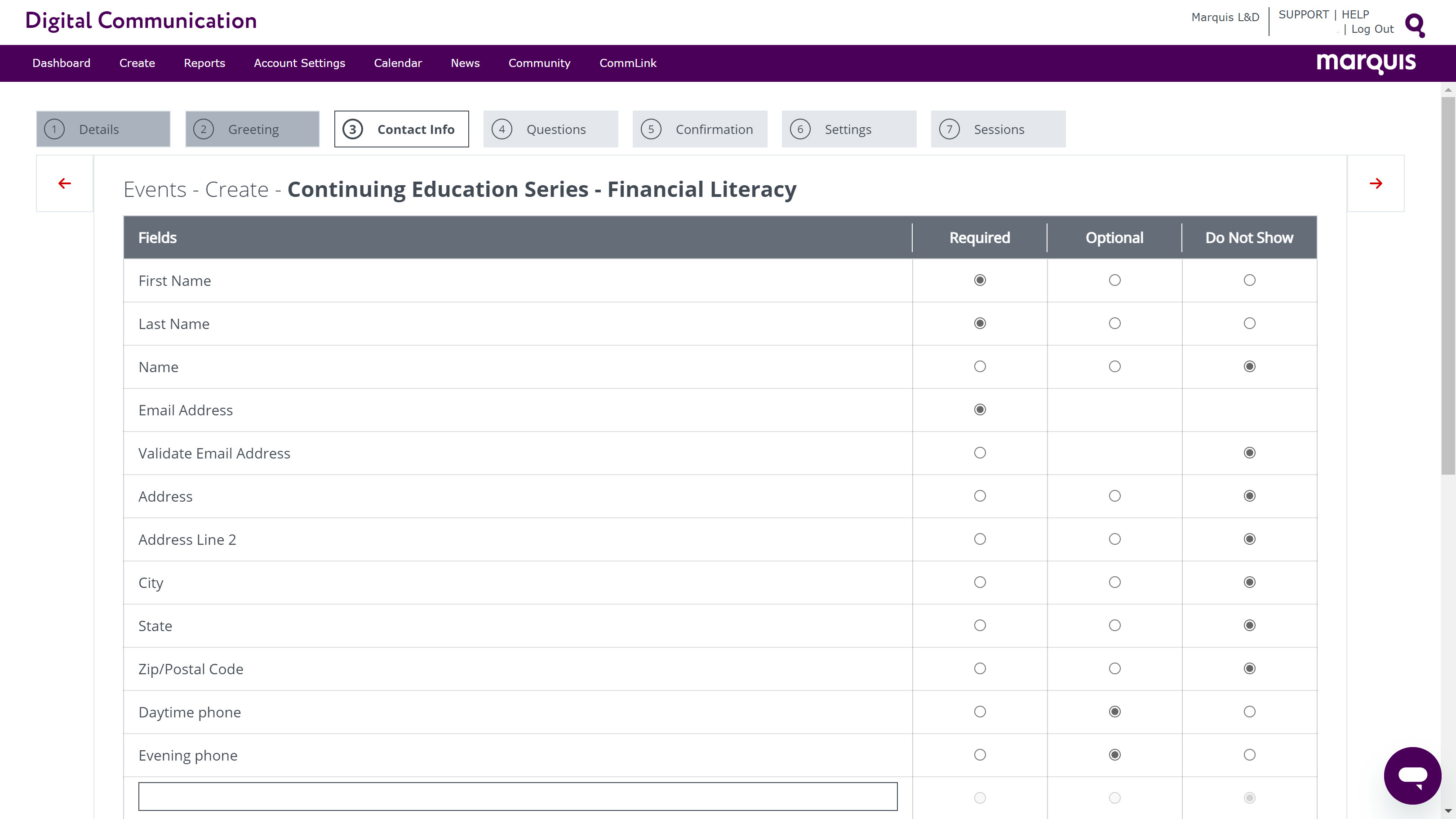Make Zip/Postal Code Optional

[x=1114, y=669]
